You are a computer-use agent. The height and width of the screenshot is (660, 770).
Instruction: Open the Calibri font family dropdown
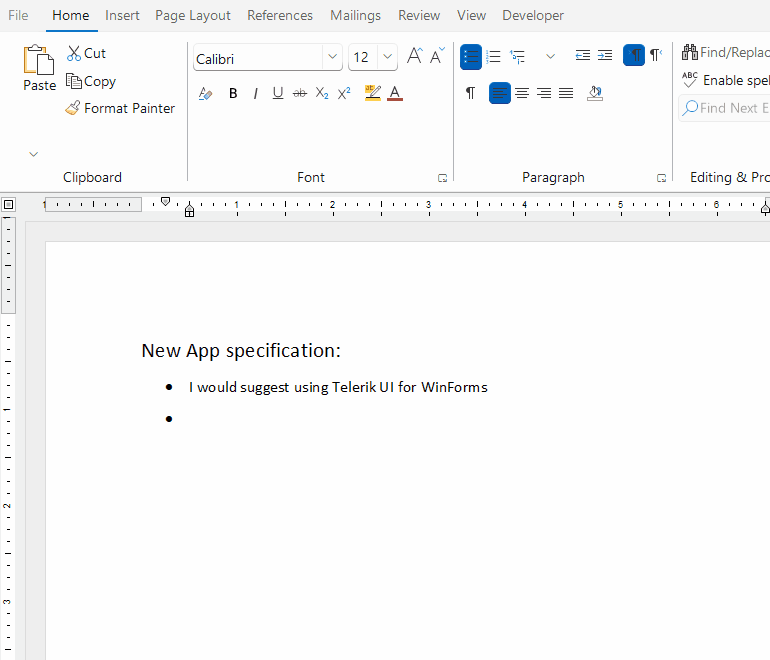point(332,57)
